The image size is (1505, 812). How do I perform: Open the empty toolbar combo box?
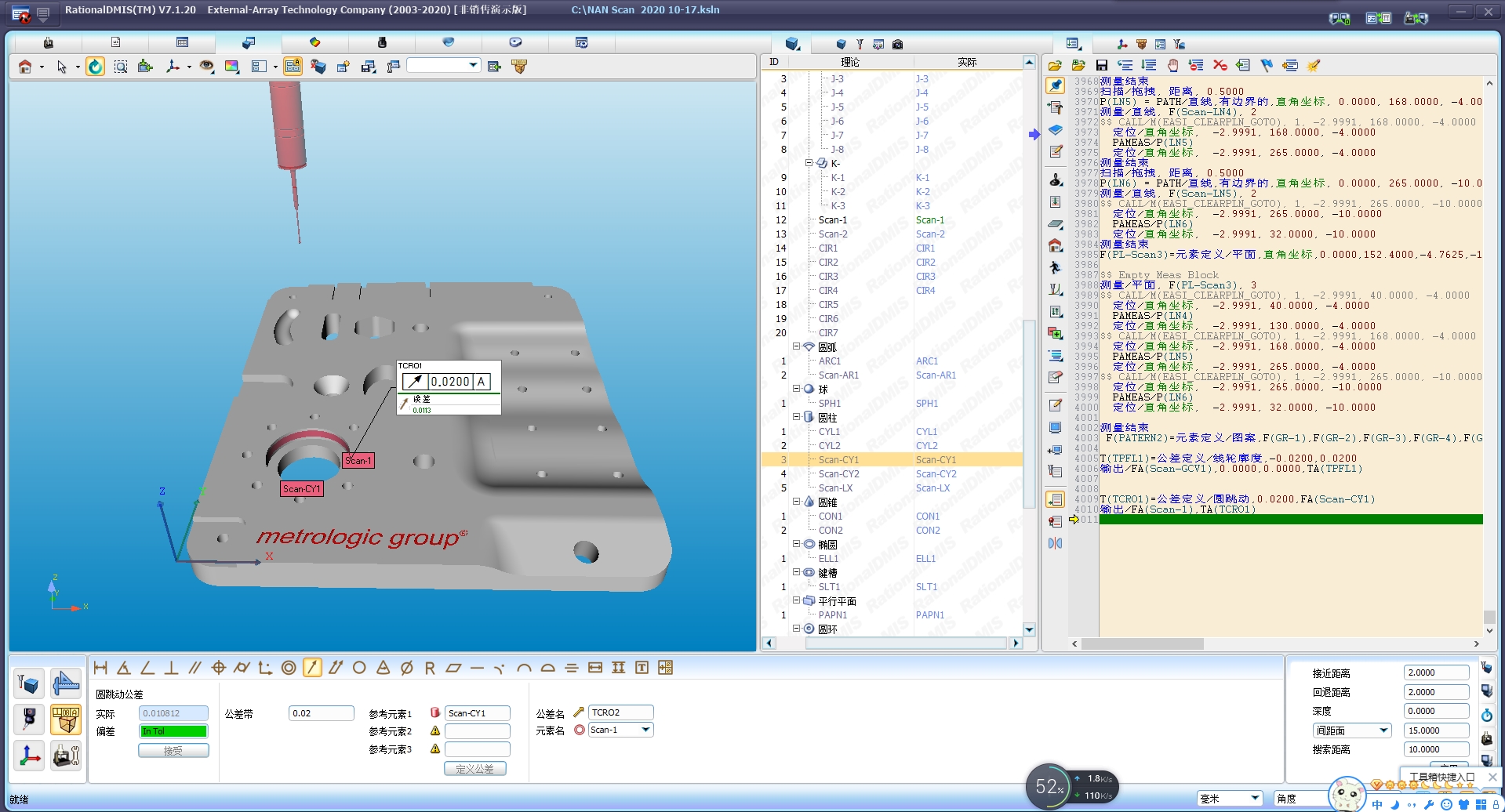tap(443, 66)
